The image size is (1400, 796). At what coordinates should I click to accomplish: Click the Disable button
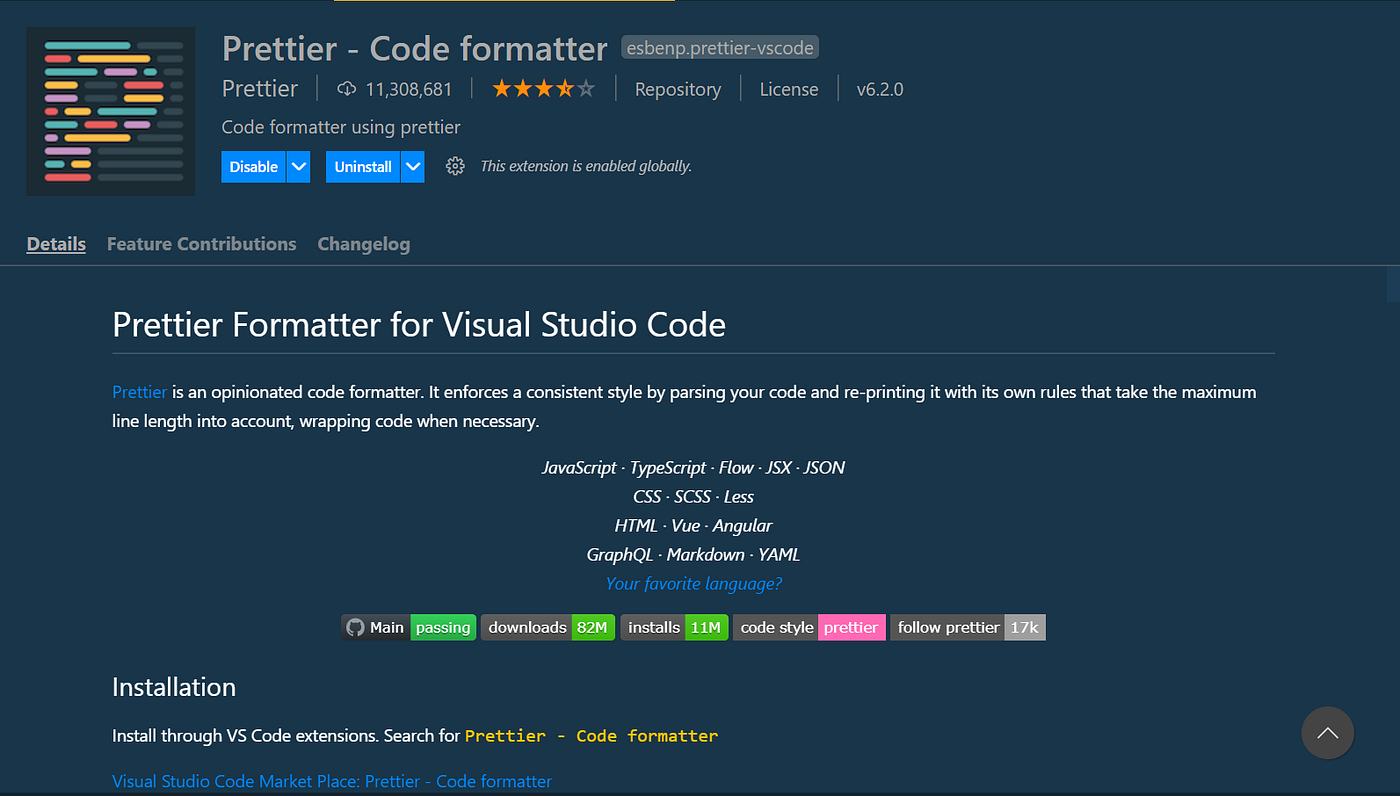[254, 167]
